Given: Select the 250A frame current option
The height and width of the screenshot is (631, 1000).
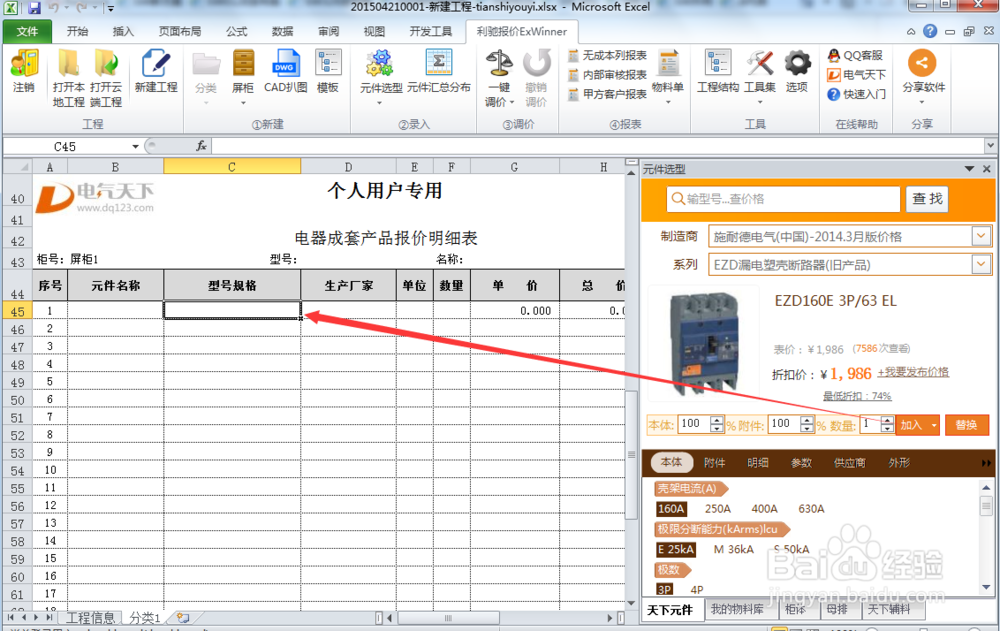Looking at the screenshot, I should [x=717, y=509].
